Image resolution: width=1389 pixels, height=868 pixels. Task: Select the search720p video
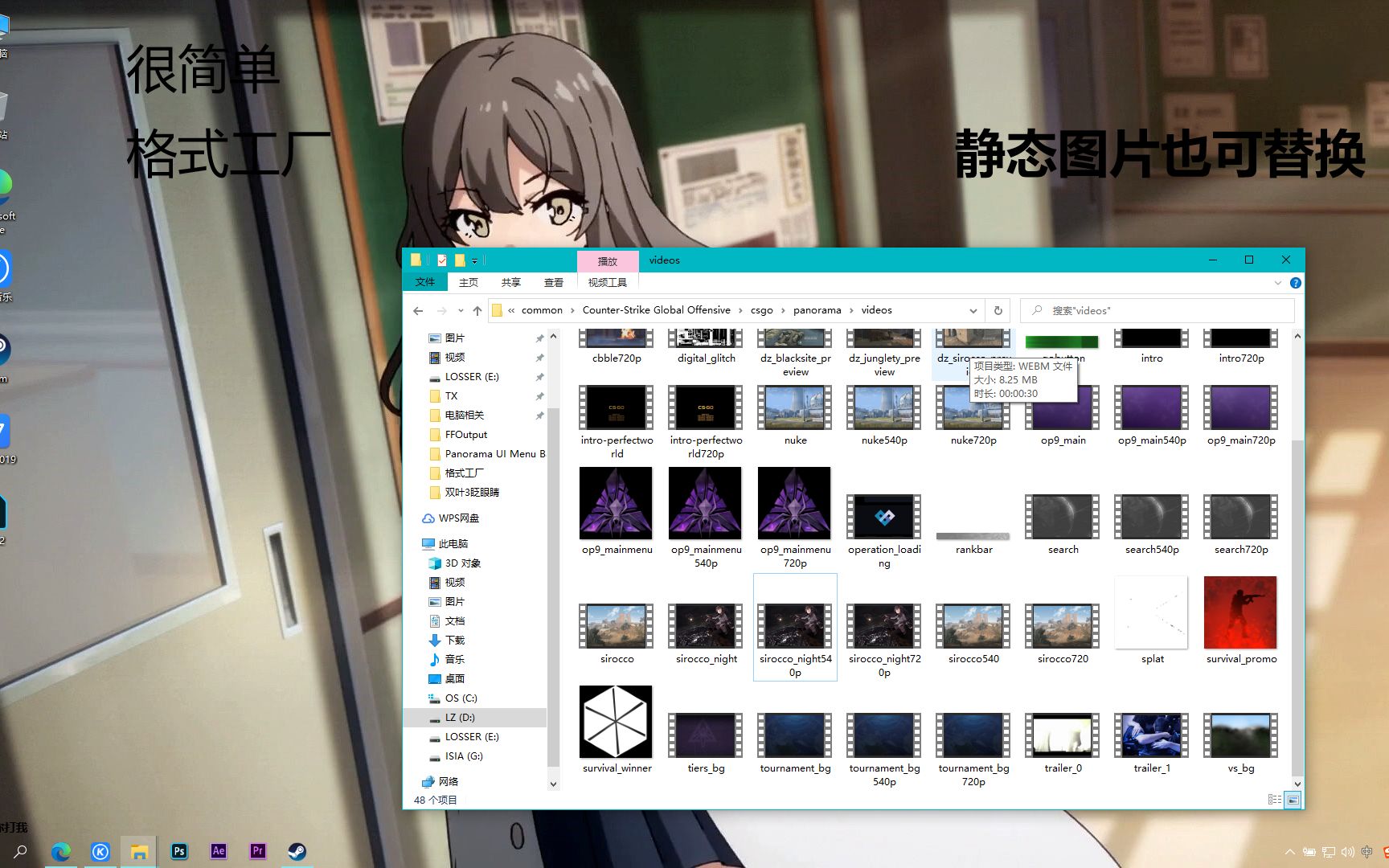[x=1241, y=525]
